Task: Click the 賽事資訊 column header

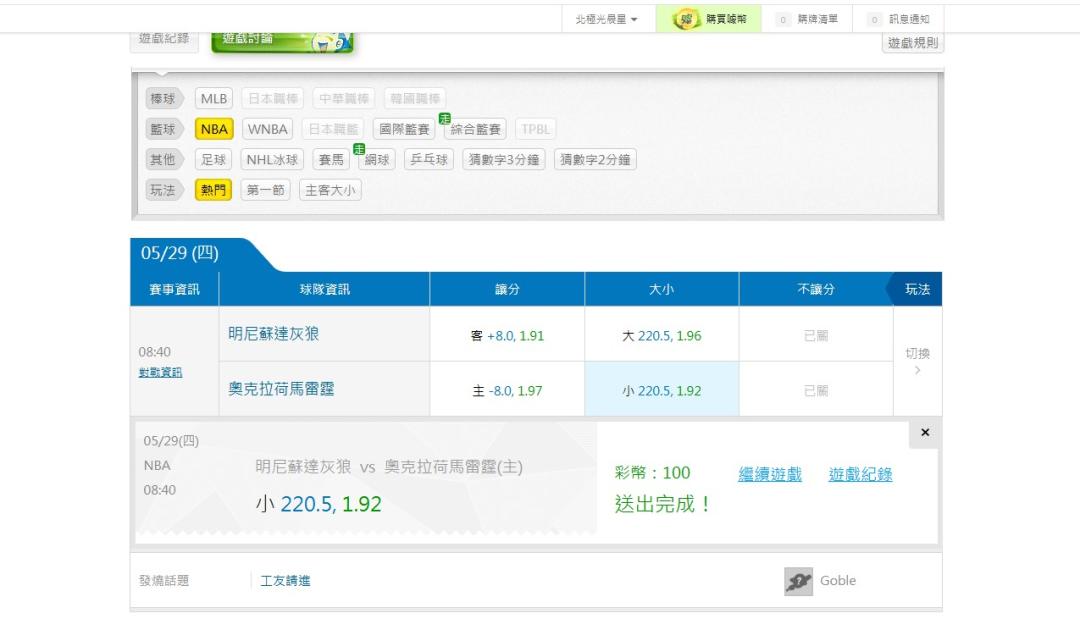Action: 174,289
